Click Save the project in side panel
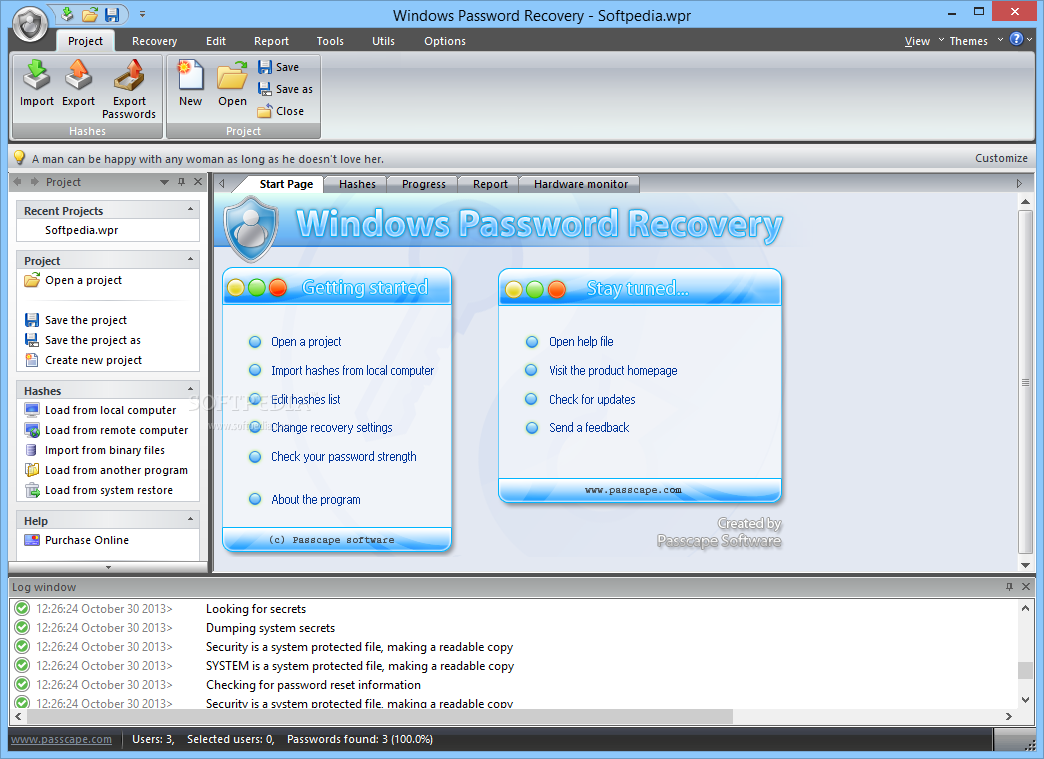The image size is (1044, 759). [x=76, y=320]
